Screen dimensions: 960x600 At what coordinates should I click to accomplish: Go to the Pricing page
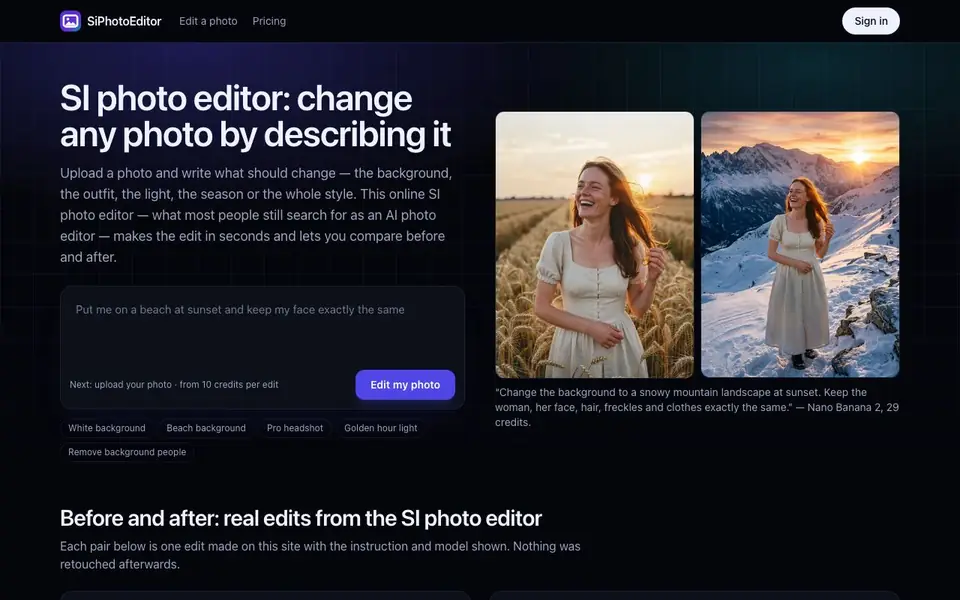pos(269,21)
